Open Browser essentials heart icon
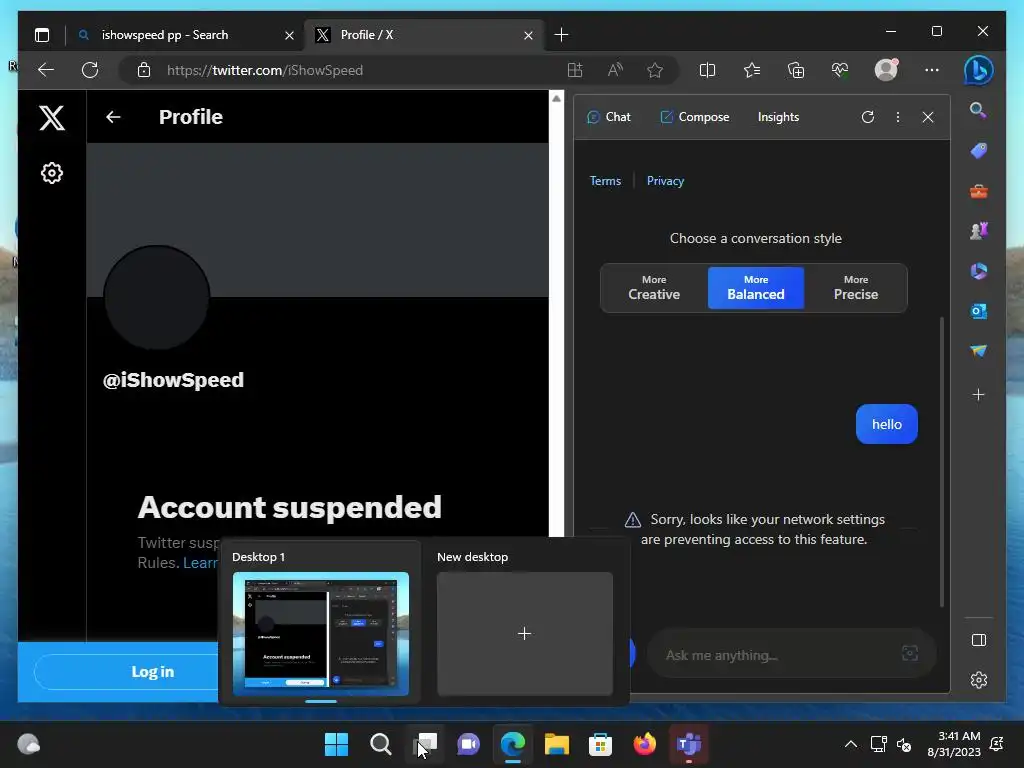1024x768 pixels. 840,70
